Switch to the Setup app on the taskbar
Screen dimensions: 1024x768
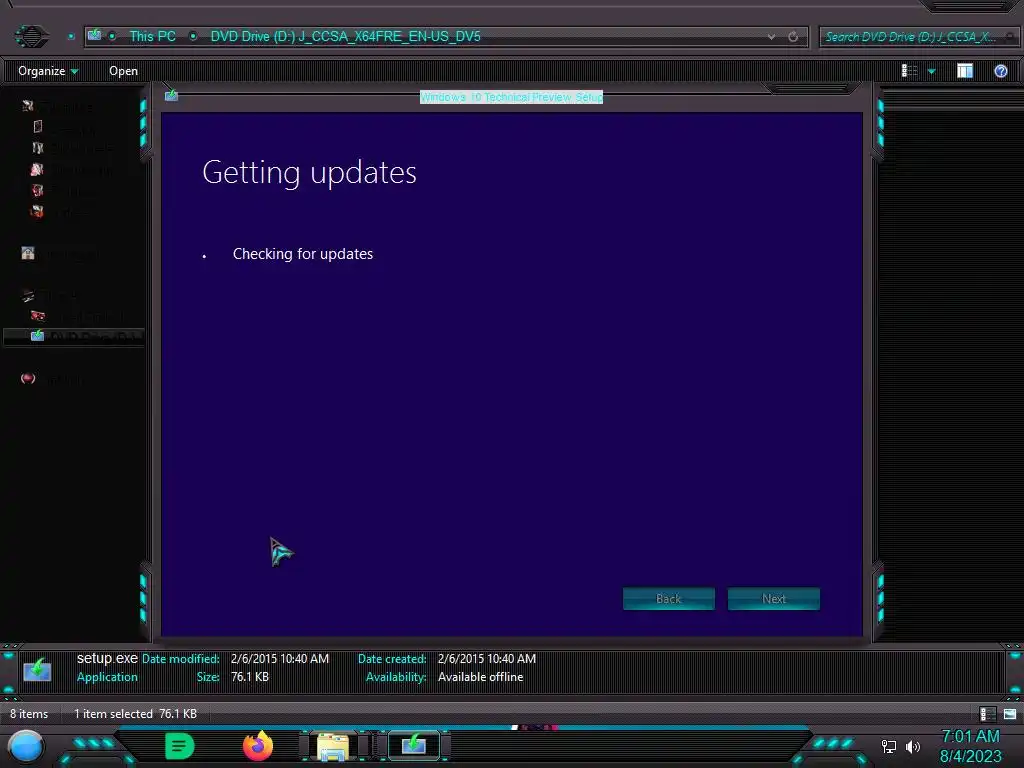click(x=413, y=745)
